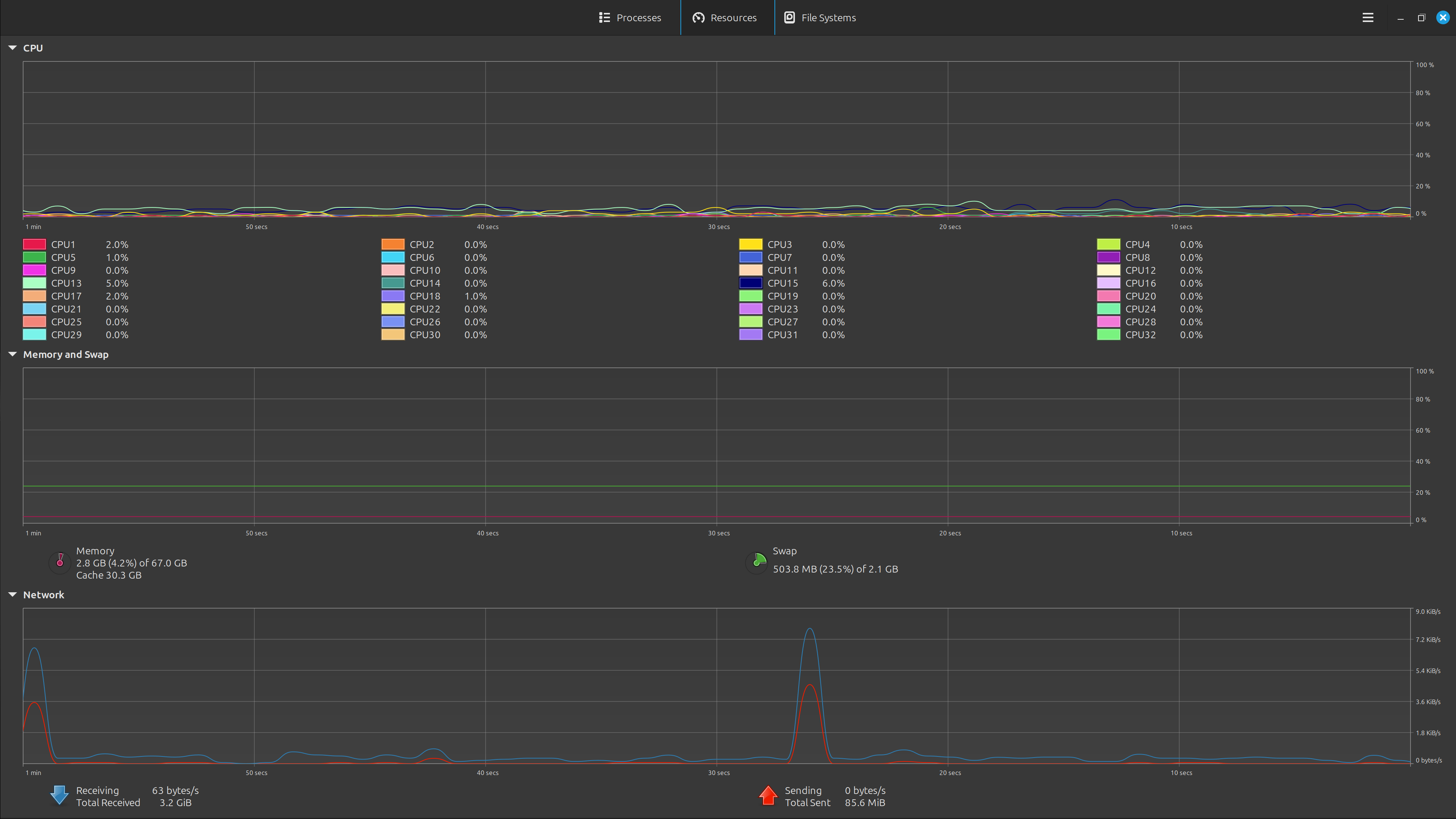Image resolution: width=1456 pixels, height=819 pixels.
Task: Change the CPU2 color swatch
Action: (x=393, y=244)
